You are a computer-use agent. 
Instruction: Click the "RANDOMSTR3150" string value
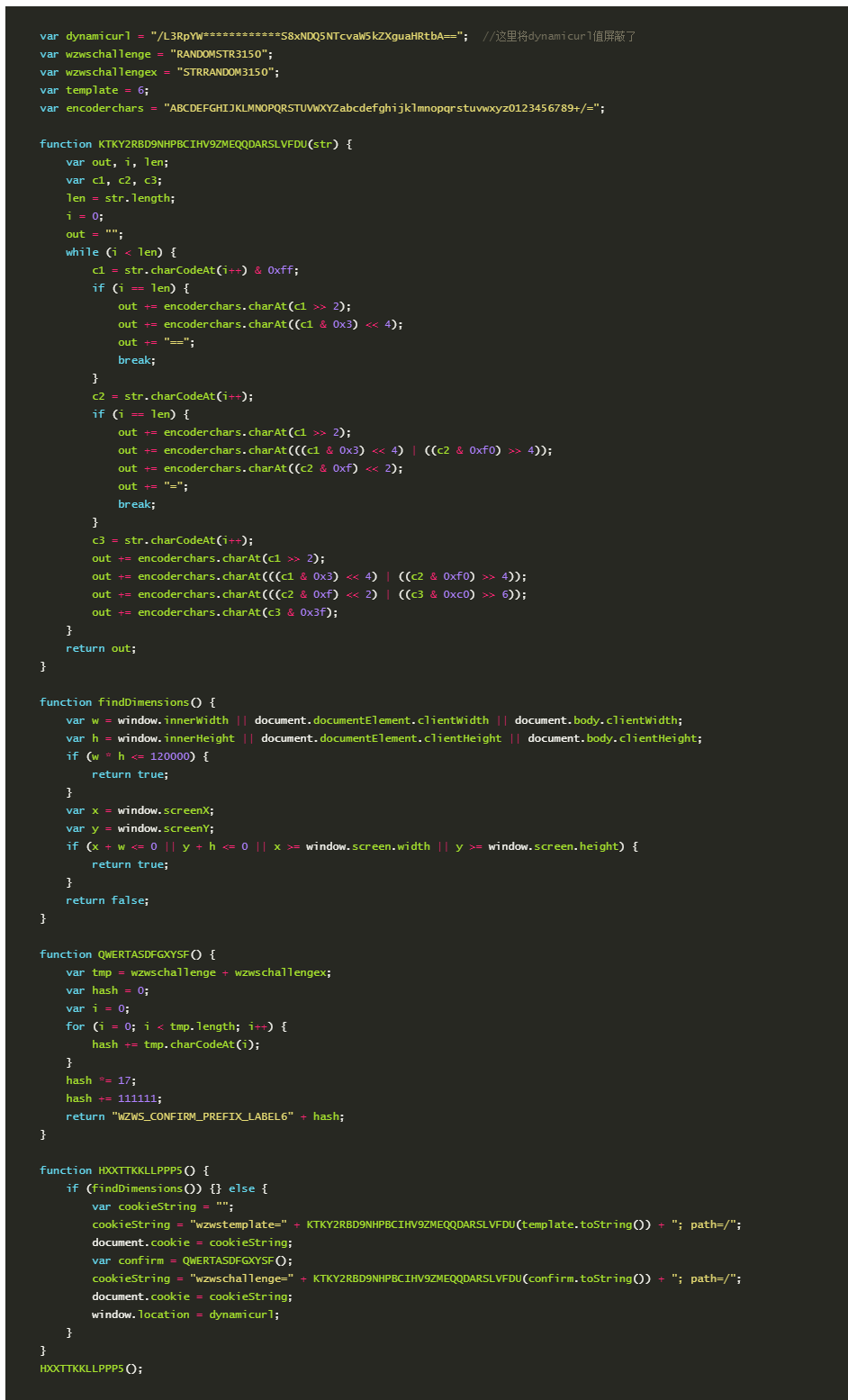coord(224,54)
